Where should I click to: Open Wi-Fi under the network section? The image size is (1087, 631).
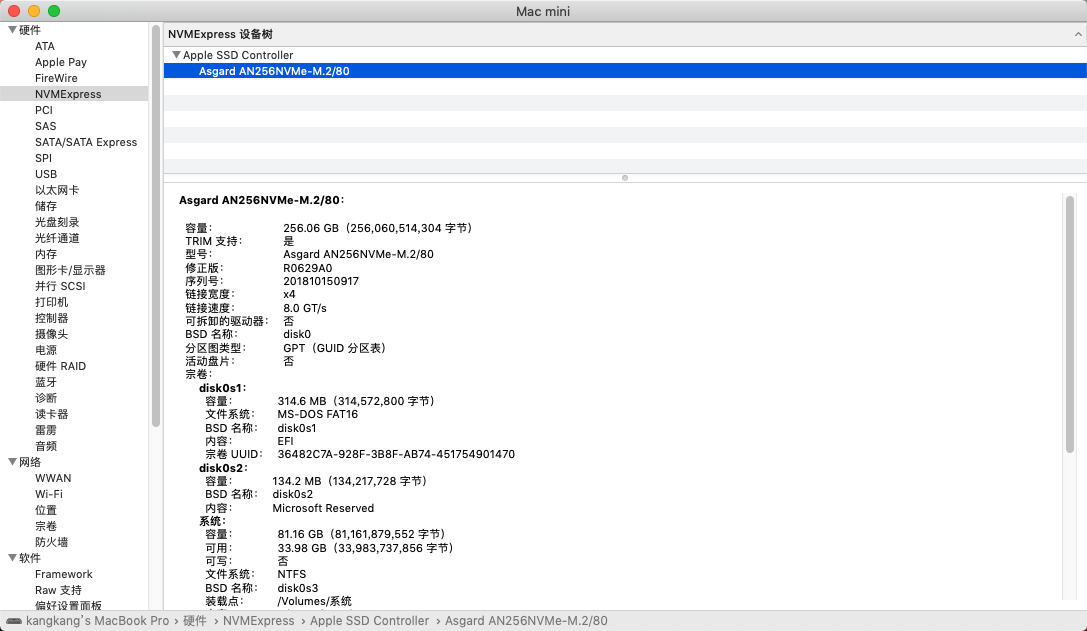pyautogui.click(x=49, y=494)
